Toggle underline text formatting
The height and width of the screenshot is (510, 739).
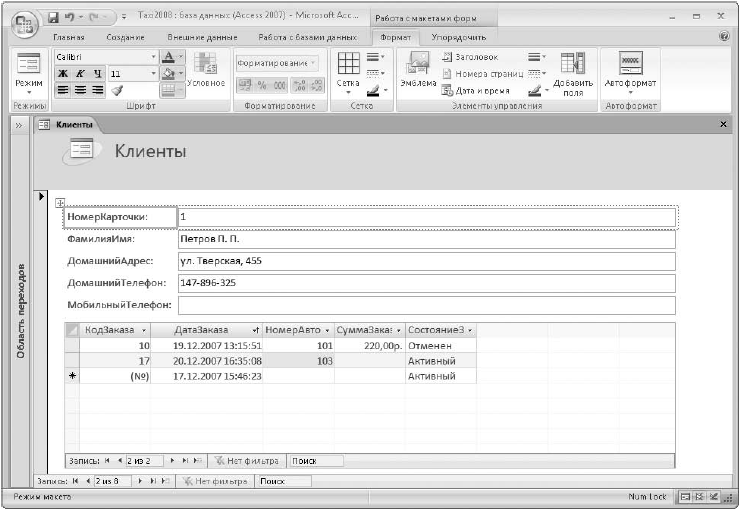96,73
